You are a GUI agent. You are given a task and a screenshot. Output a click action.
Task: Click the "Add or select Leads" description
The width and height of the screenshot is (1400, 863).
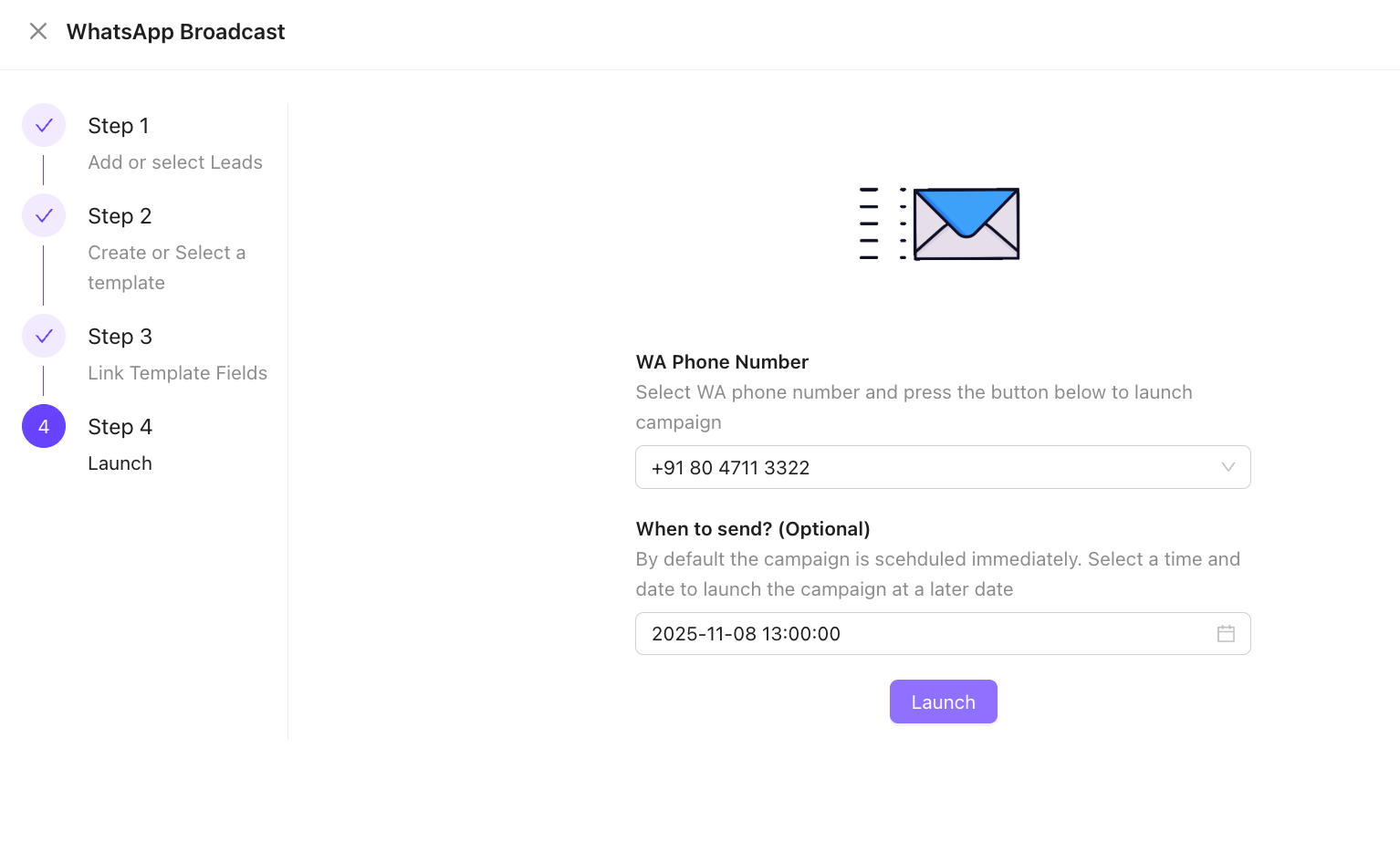(175, 162)
